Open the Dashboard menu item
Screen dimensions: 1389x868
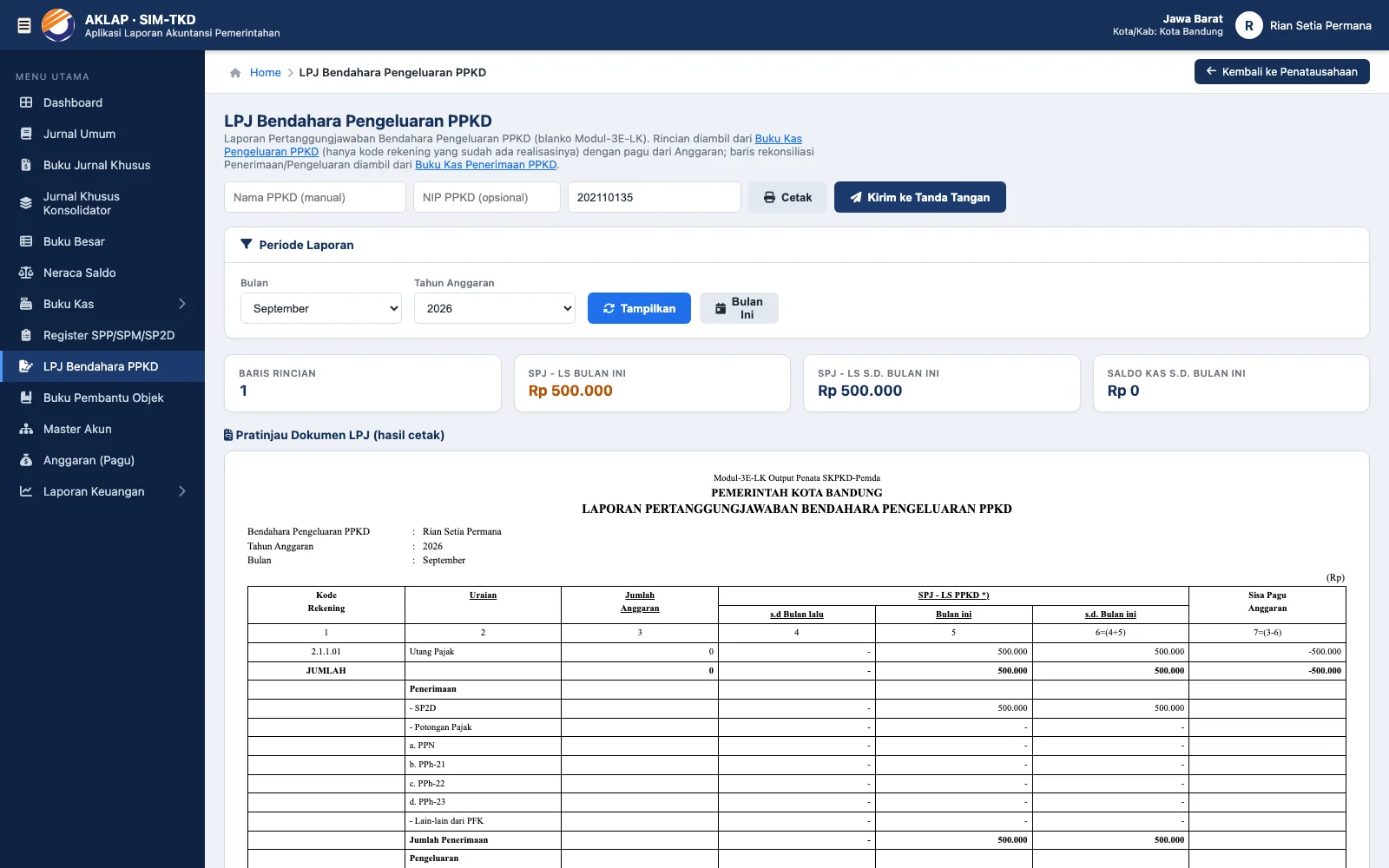point(102,102)
